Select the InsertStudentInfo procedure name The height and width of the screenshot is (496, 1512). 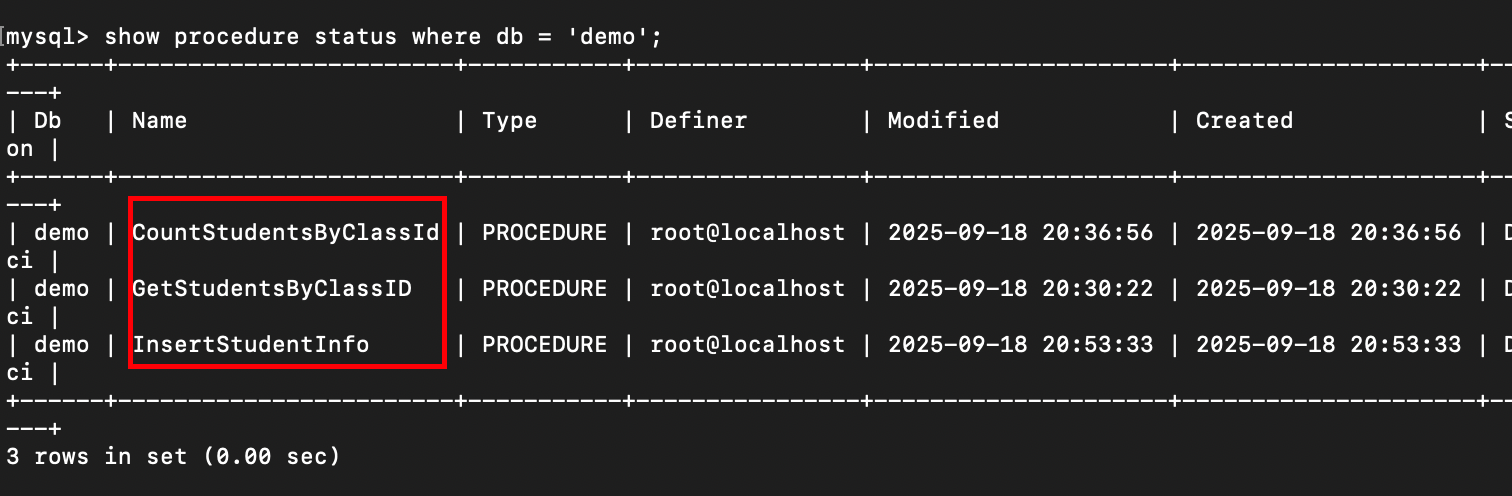[x=250, y=345]
